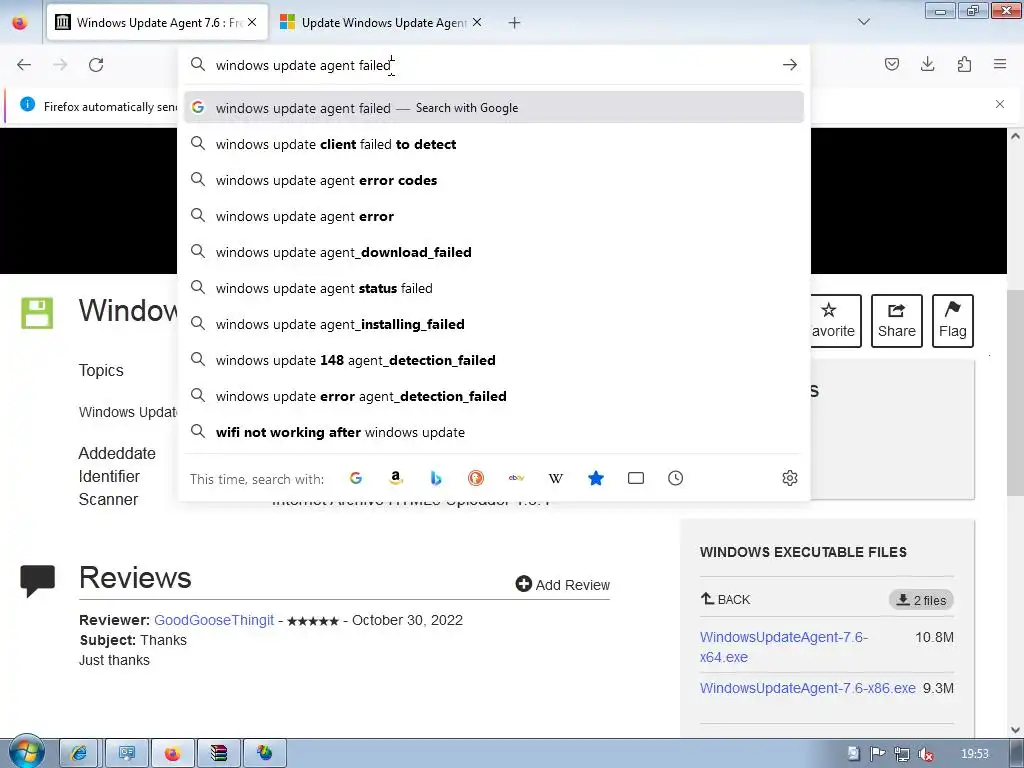Open Save to Pocket icon
This screenshot has width=1024, height=768.
tap(891, 64)
